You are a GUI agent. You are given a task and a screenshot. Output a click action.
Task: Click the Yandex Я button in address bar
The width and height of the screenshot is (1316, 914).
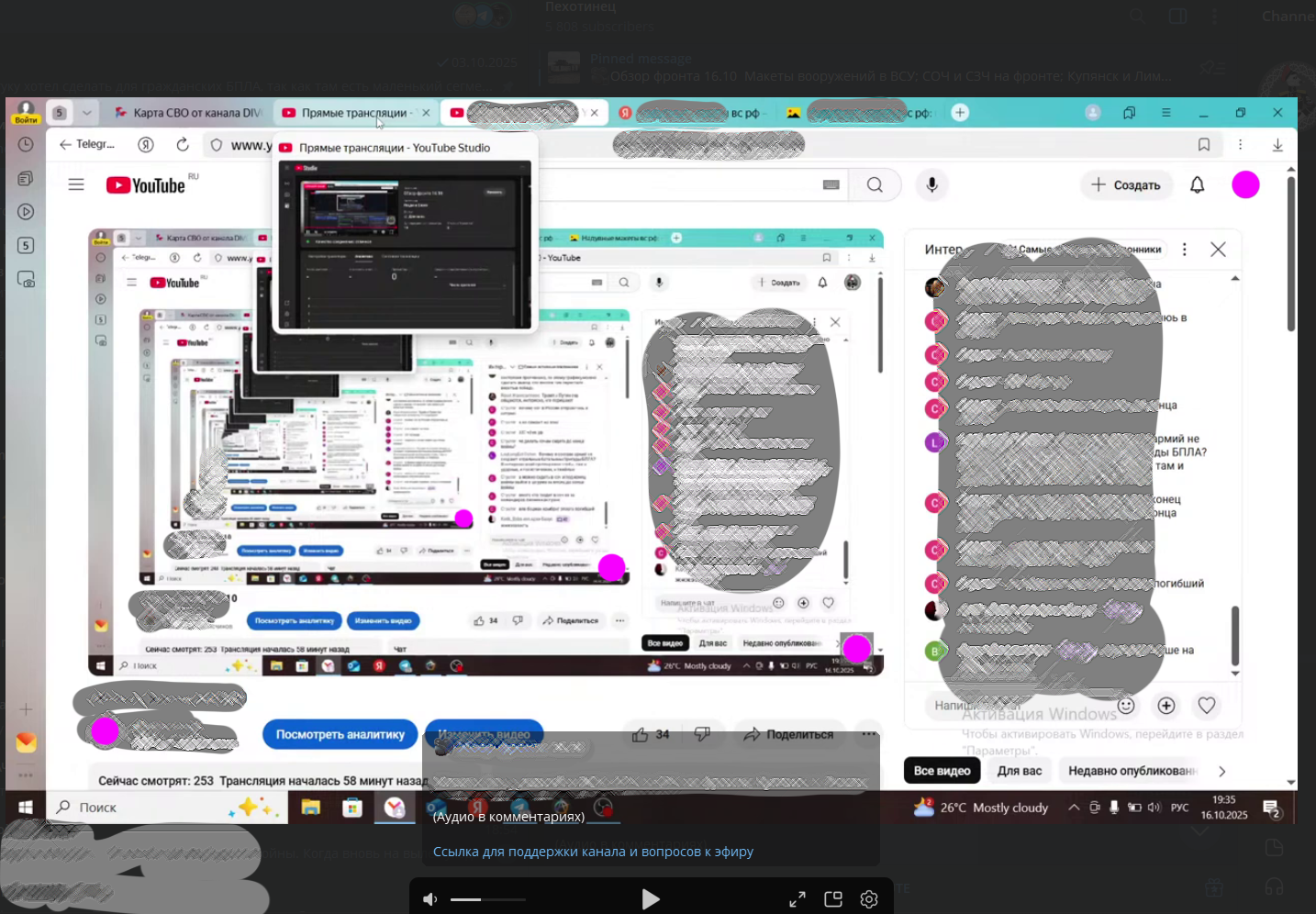point(146,144)
